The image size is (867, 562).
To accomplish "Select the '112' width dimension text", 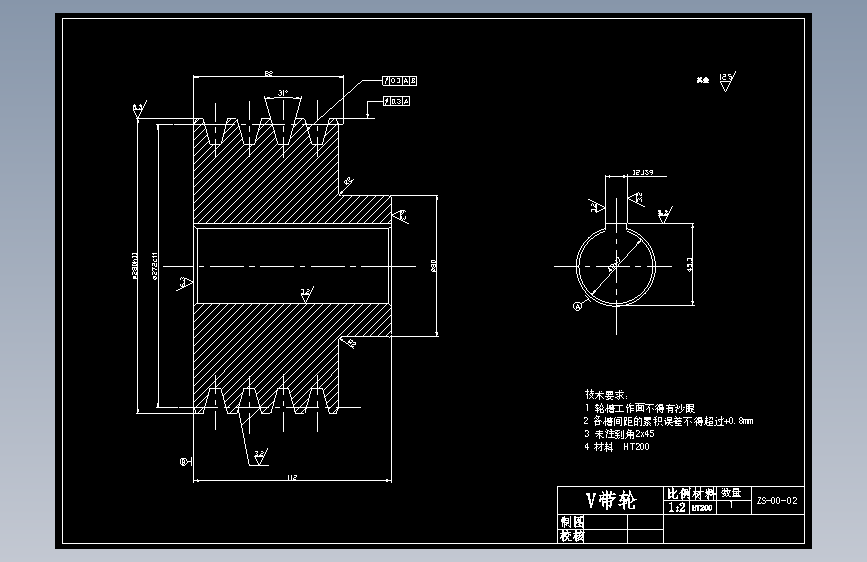I will click(292, 477).
